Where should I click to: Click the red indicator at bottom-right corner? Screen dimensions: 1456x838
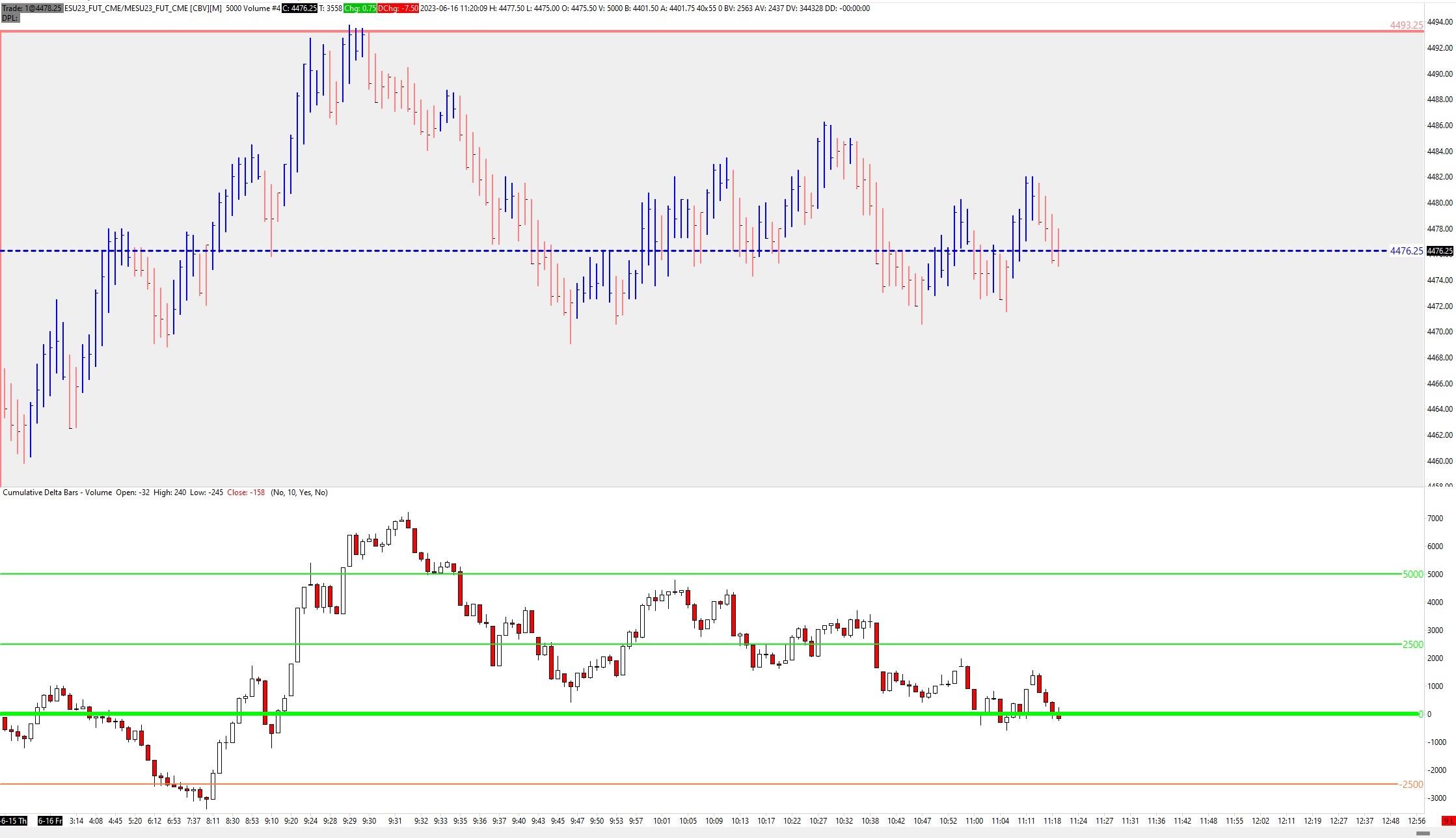1449,821
